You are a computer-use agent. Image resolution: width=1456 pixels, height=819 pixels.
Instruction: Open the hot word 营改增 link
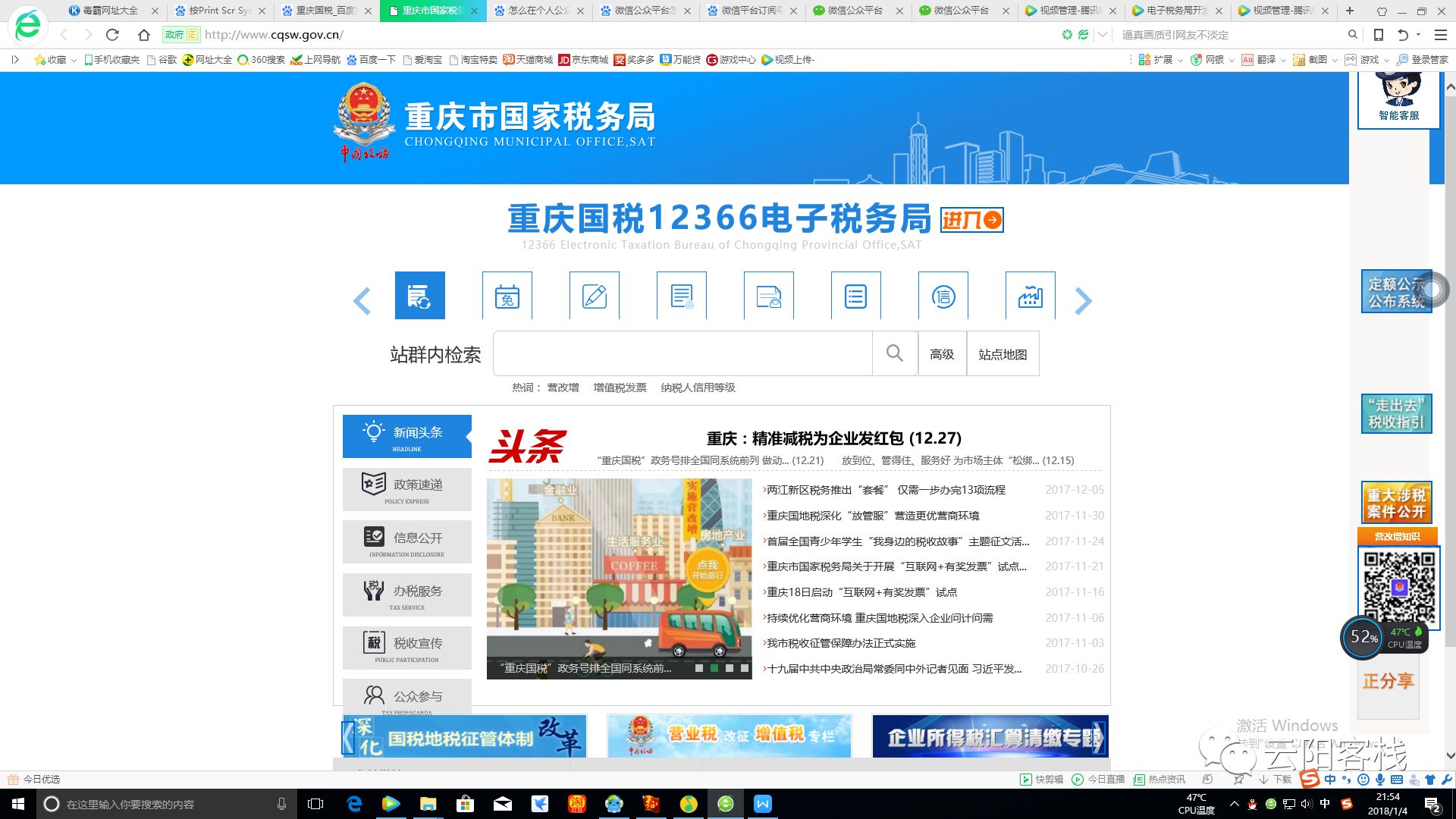coord(562,388)
